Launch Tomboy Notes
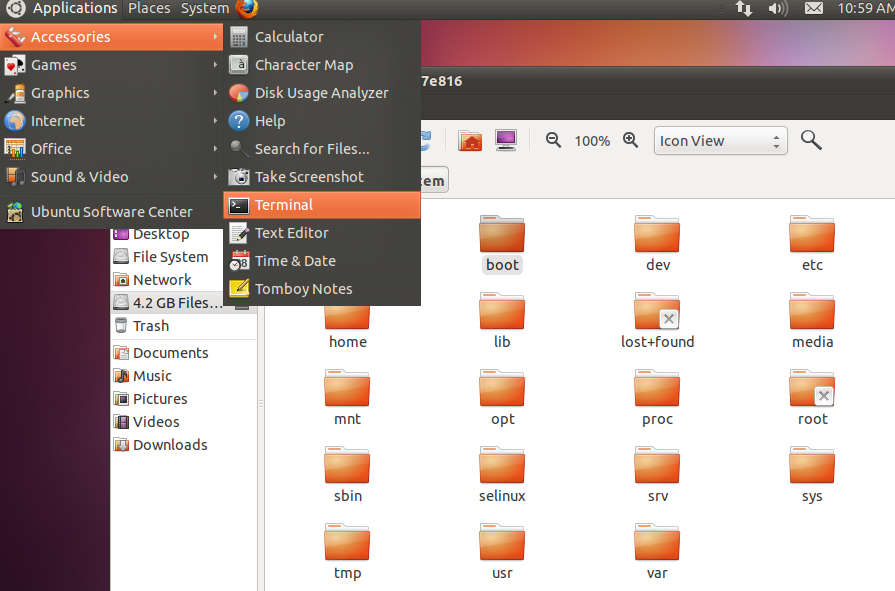The width and height of the screenshot is (895, 591). coord(322,288)
